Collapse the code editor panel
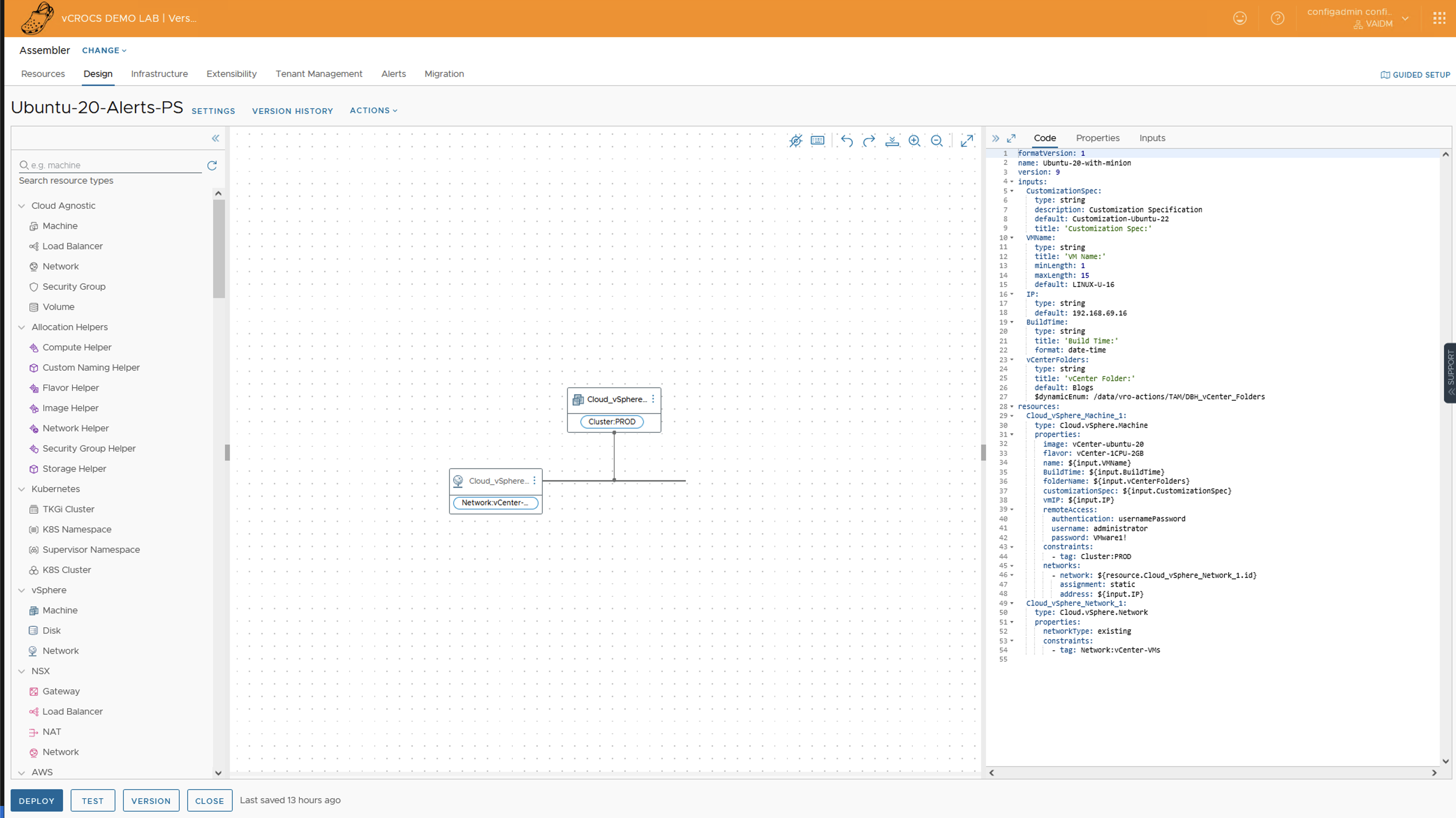The width and height of the screenshot is (1456, 818). pos(995,139)
